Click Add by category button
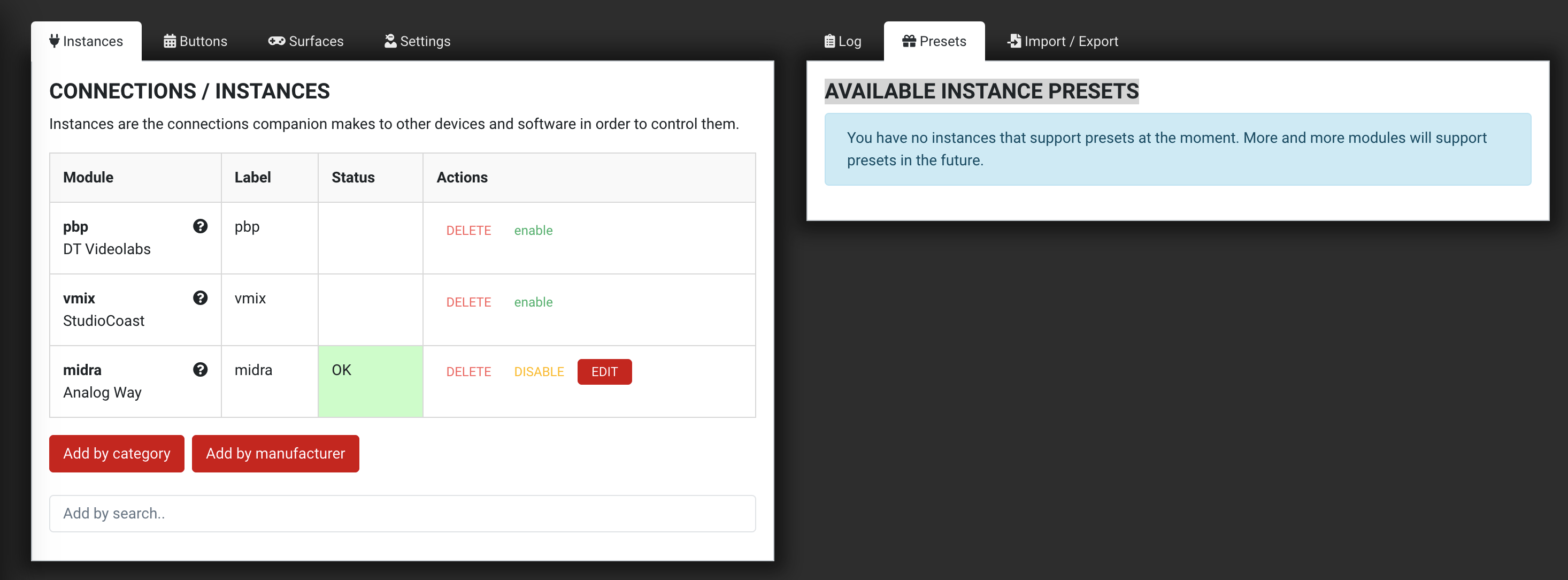The height and width of the screenshot is (580, 1568). (x=117, y=453)
